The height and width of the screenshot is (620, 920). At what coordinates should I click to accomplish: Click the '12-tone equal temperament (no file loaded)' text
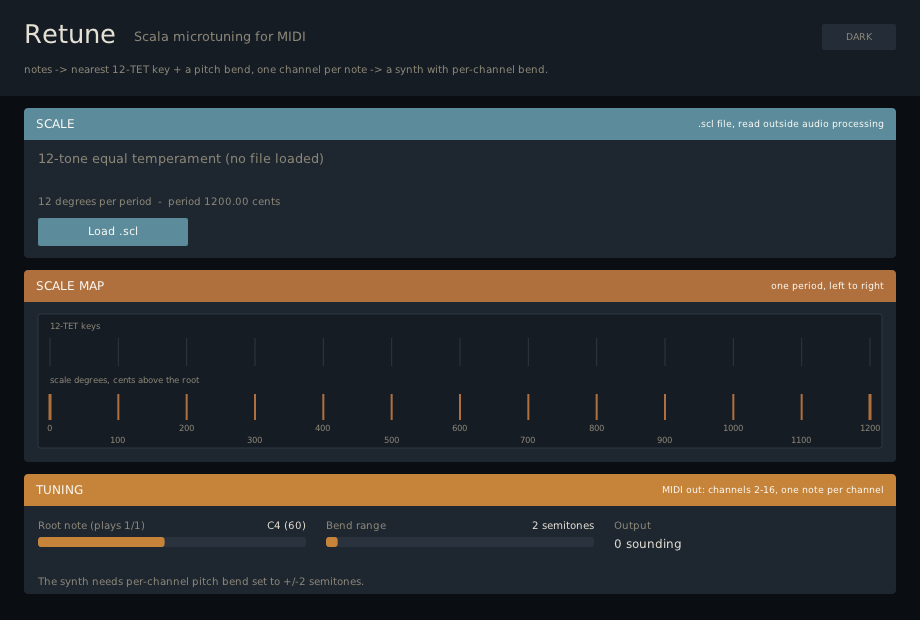pyautogui.click(x=181, y=159)
